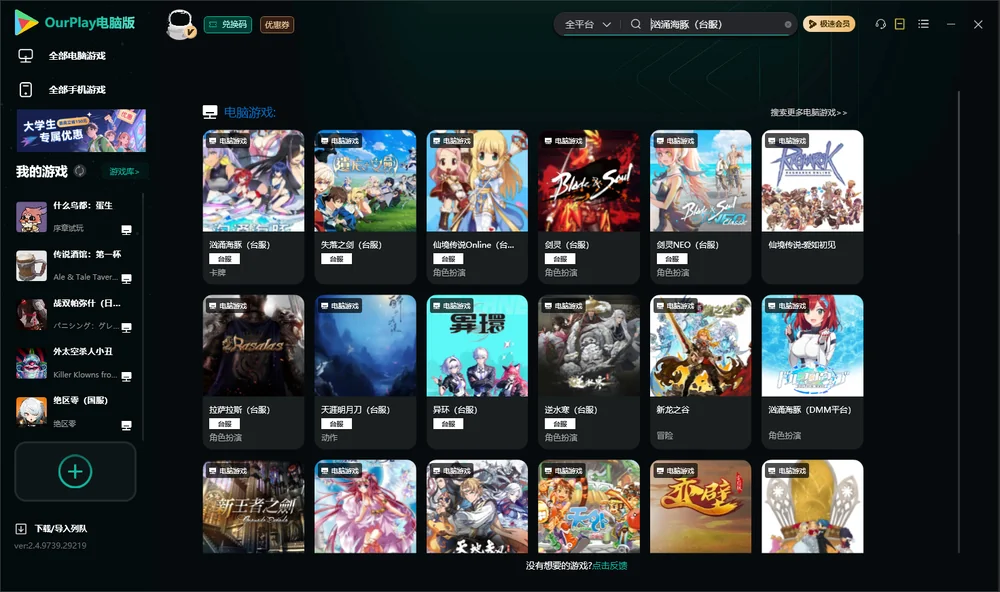This screenshot has height=592, width=1000.
Task: Click the 优惠券 coupon button
Action: click(x=277, y=25)
